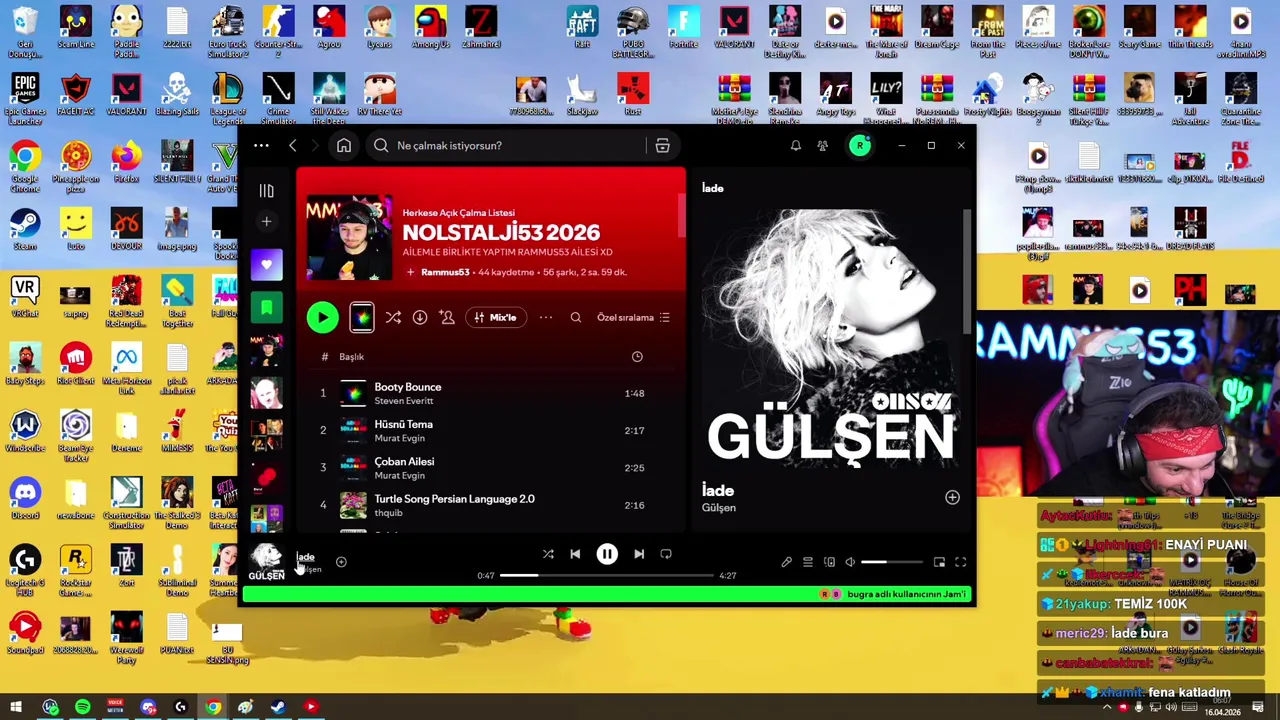Add now-playing song to library
The image size is (1280, 720).
341,562
